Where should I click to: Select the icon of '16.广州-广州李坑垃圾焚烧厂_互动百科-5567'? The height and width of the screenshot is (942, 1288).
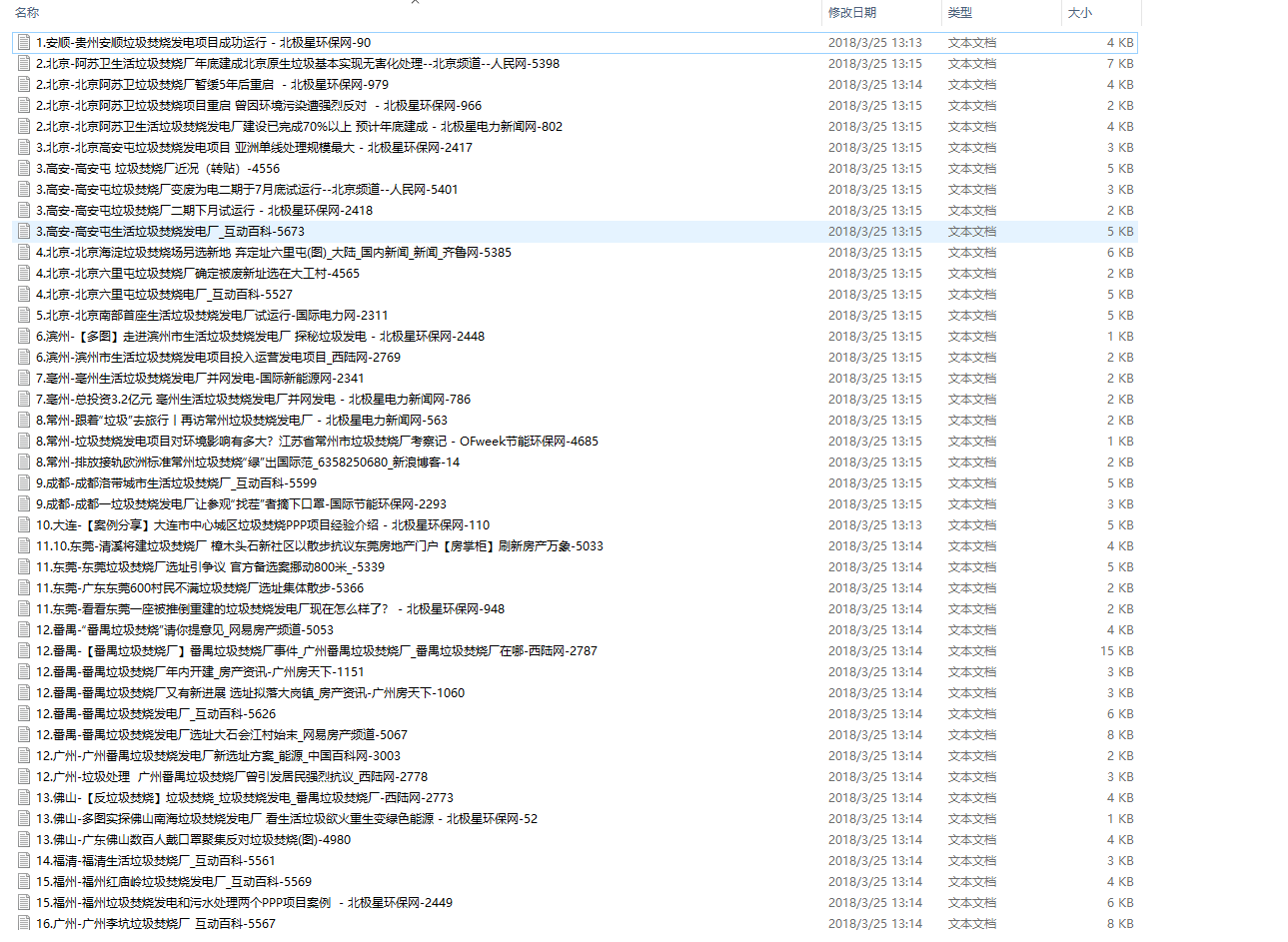point(24,923)
